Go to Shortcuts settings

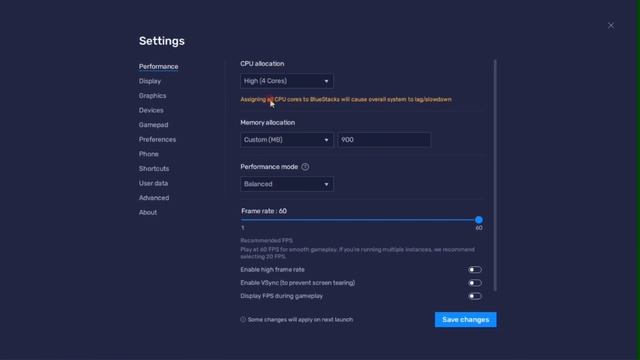click(154, 169)
